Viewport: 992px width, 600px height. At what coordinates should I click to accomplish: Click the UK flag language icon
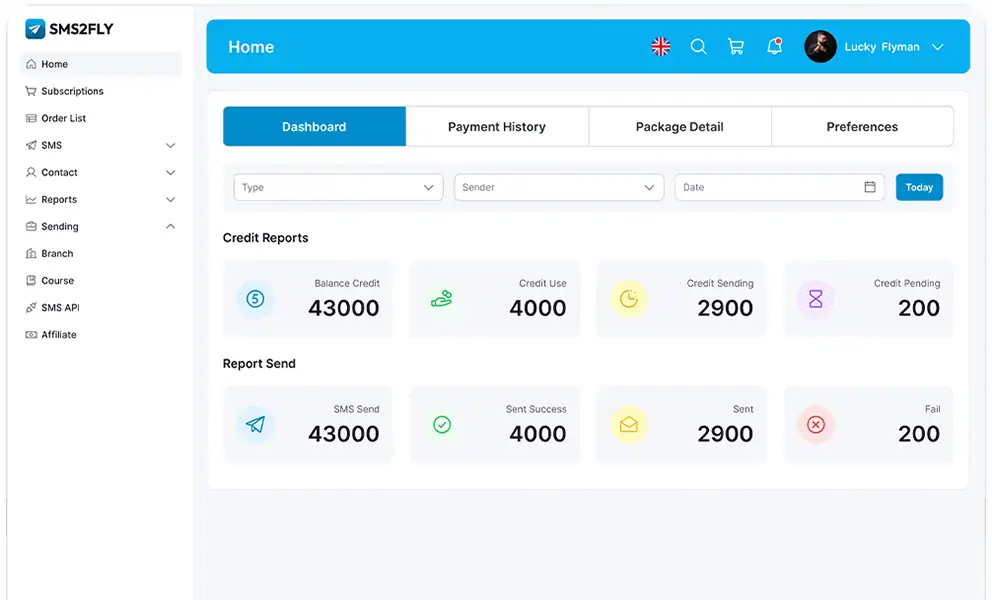(x=661, y=47)
